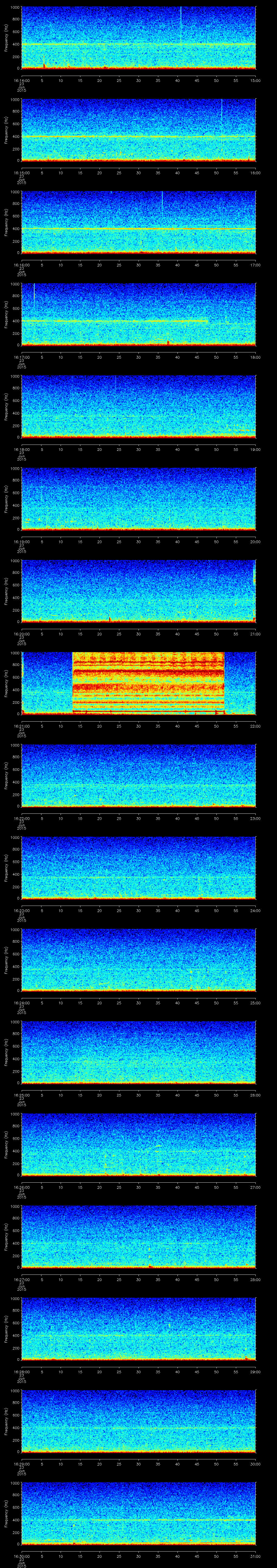Click the 23:00 end time label
This screenshot has width=277, height=1568.
pos(255,819)
